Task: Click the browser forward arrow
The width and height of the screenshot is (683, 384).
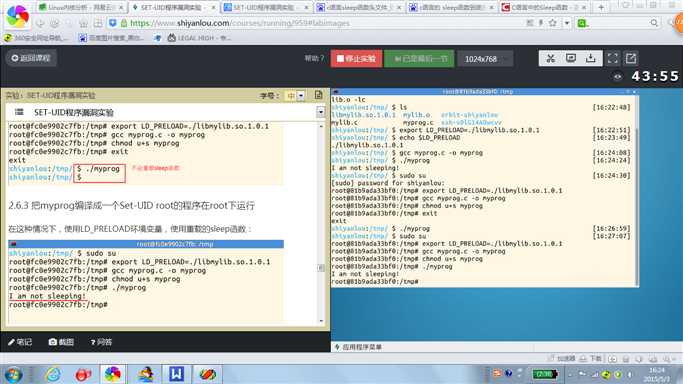Action: pos(54,23)
